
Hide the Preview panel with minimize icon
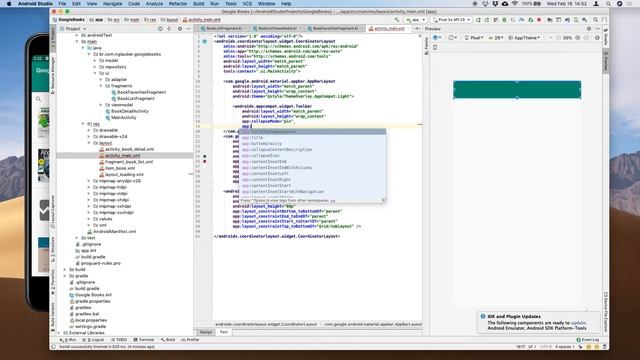pos(598,29)
